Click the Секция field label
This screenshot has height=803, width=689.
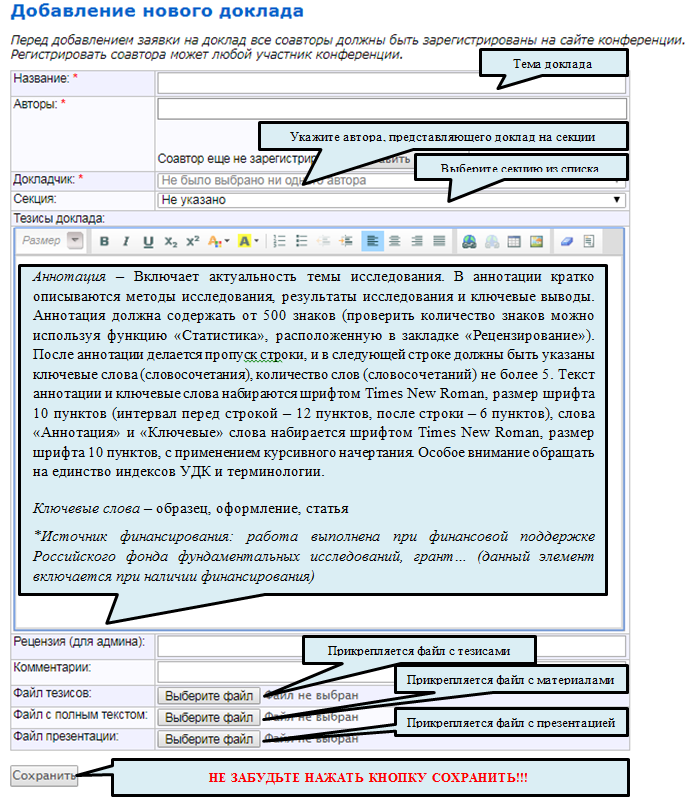click(x=35, y=199)
